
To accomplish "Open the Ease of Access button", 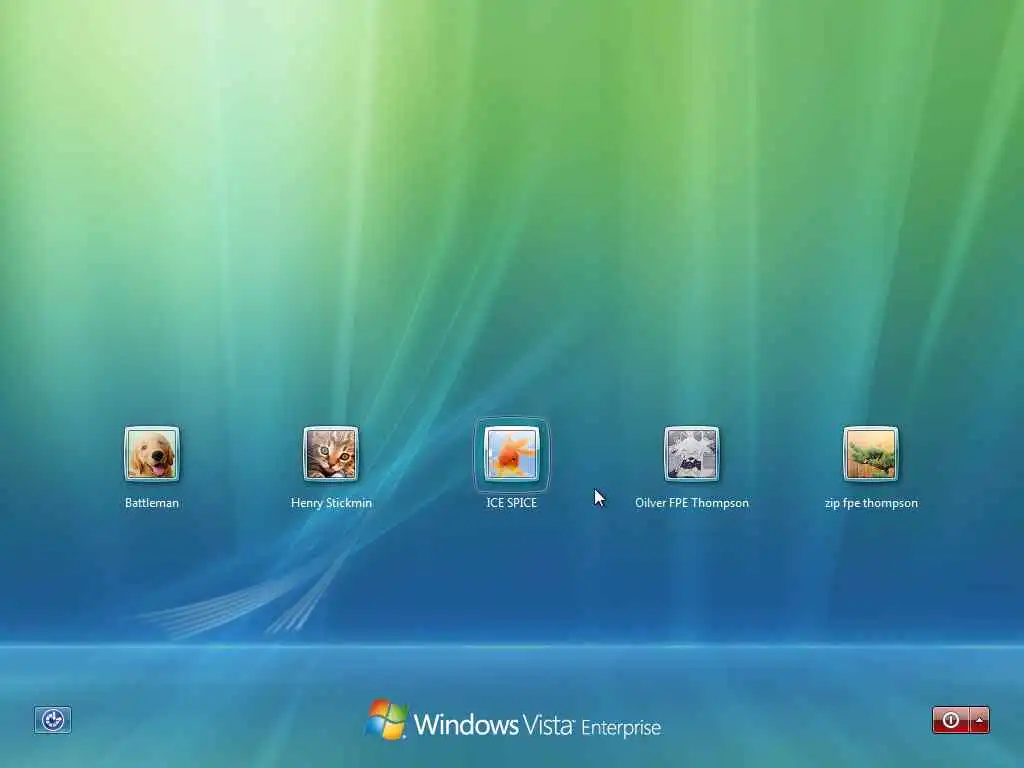I will tap(53, 720).
